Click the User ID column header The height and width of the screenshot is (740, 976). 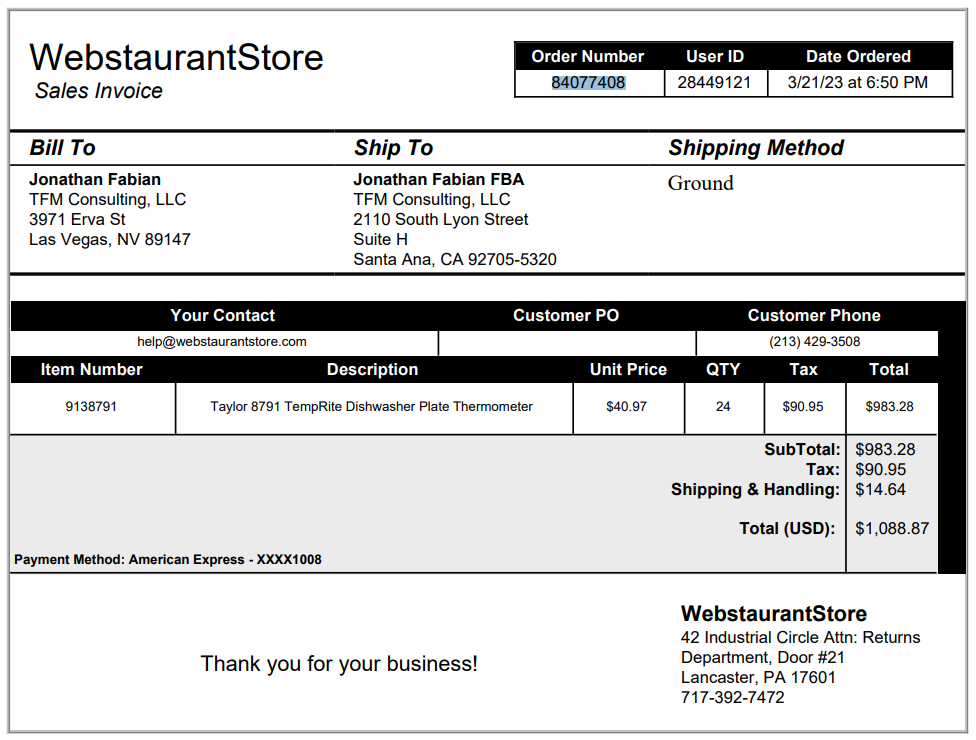(x=715, y=57)
